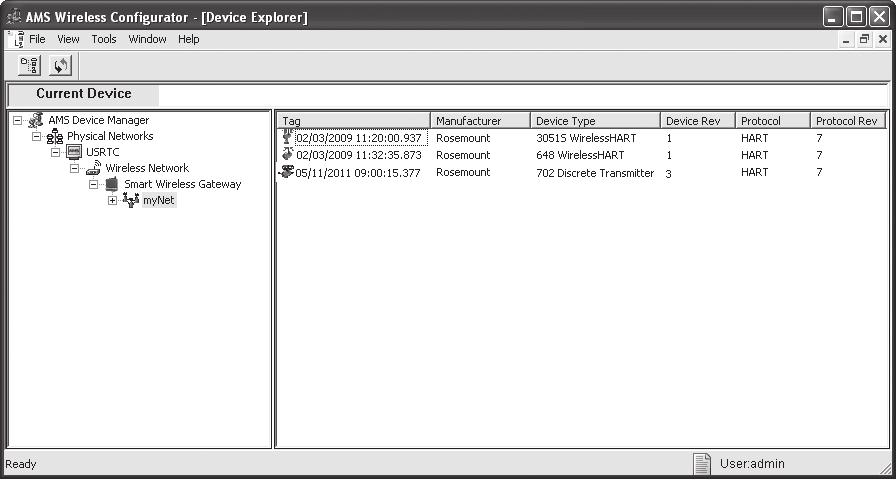
Task: Click HART protocol in the 702 row
Action: coord(754,173)
